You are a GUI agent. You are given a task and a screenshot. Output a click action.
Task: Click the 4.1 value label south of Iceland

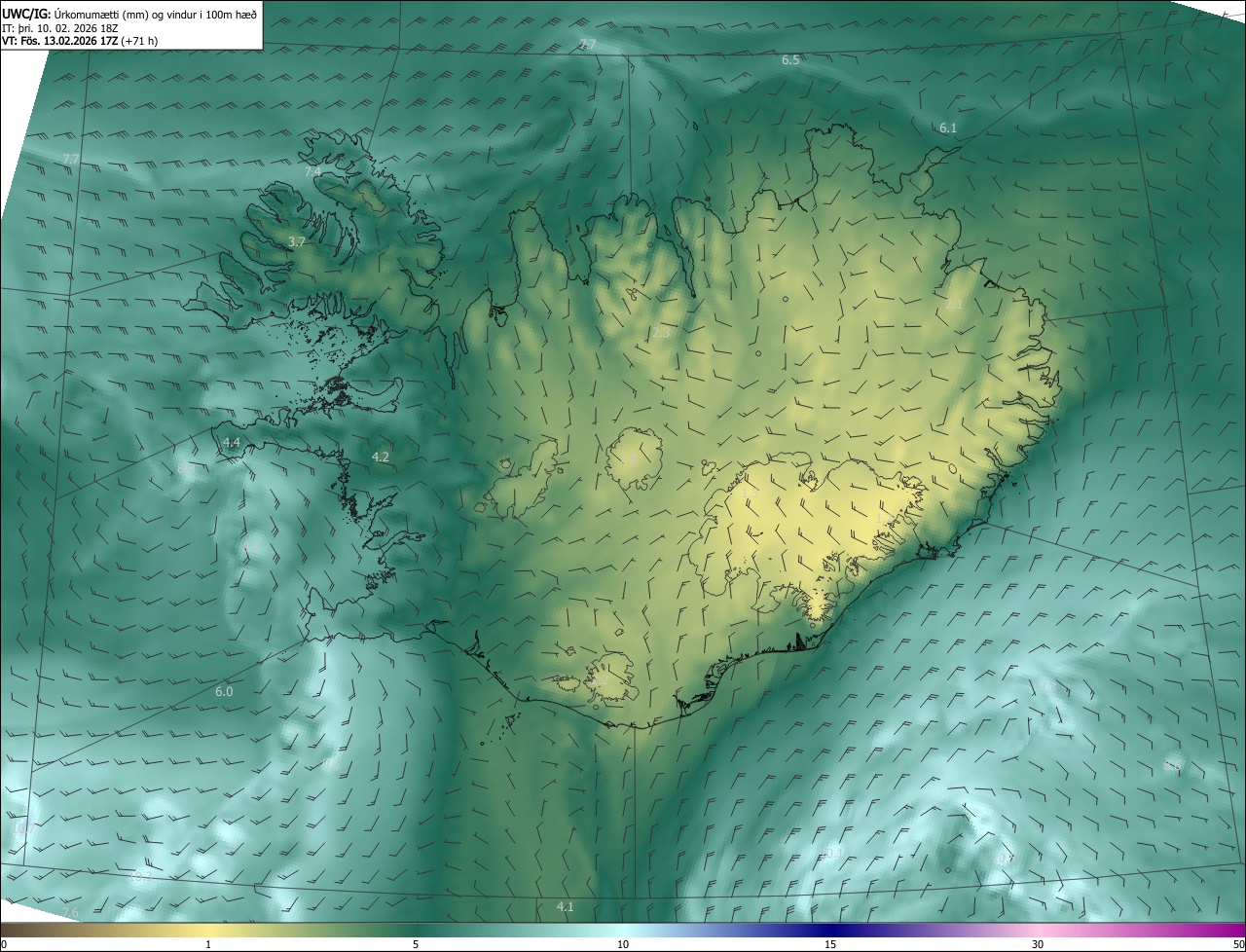tap(566, 907)
